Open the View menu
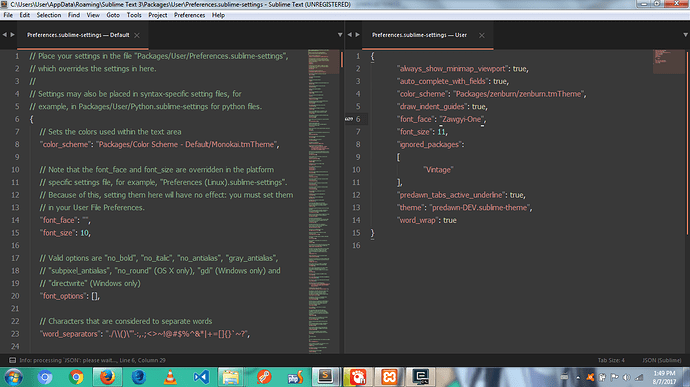 pyautogui.click(x=93, y=15)
